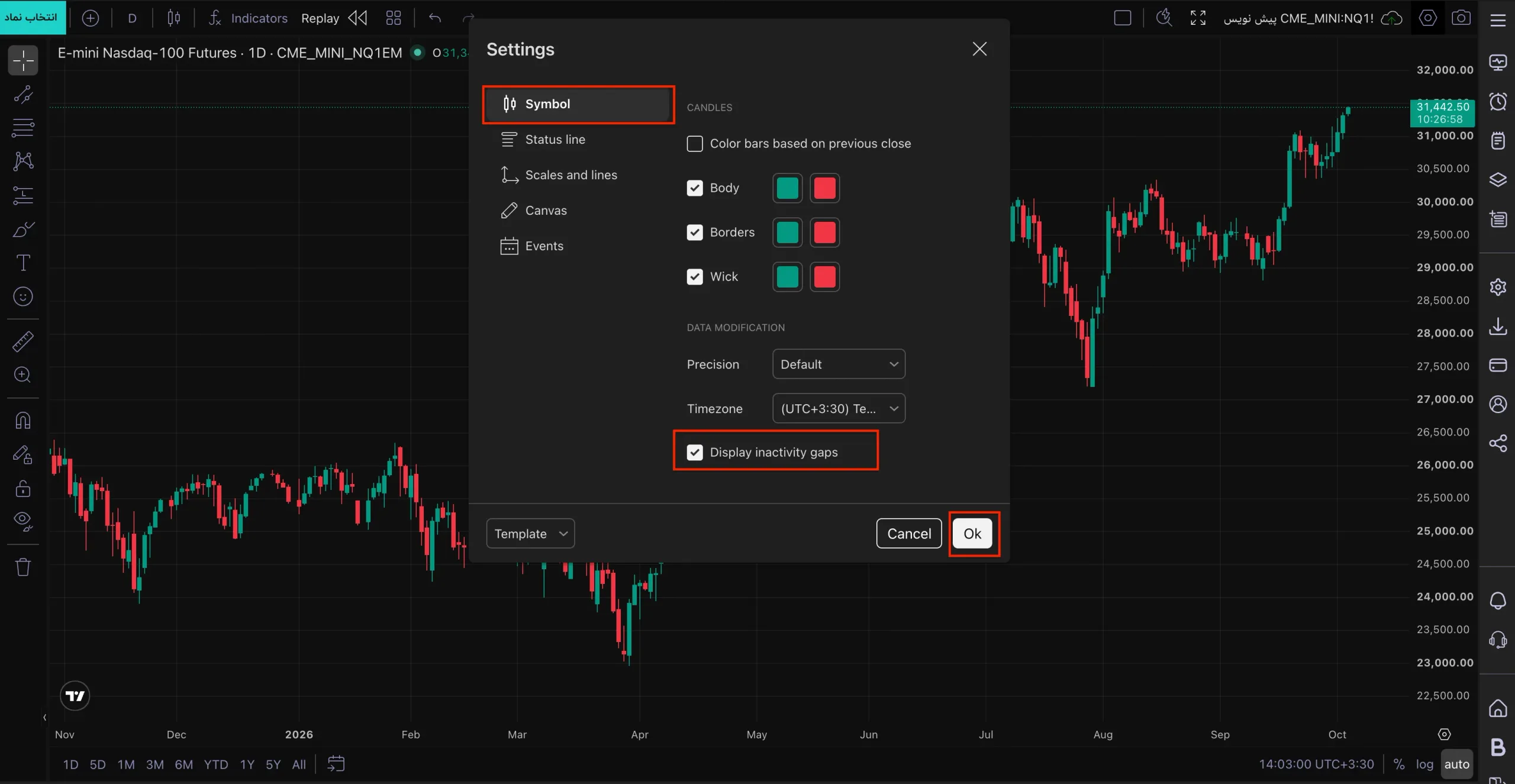
Task: Uncheck the Wick checkbox
Action: point(695,277)
